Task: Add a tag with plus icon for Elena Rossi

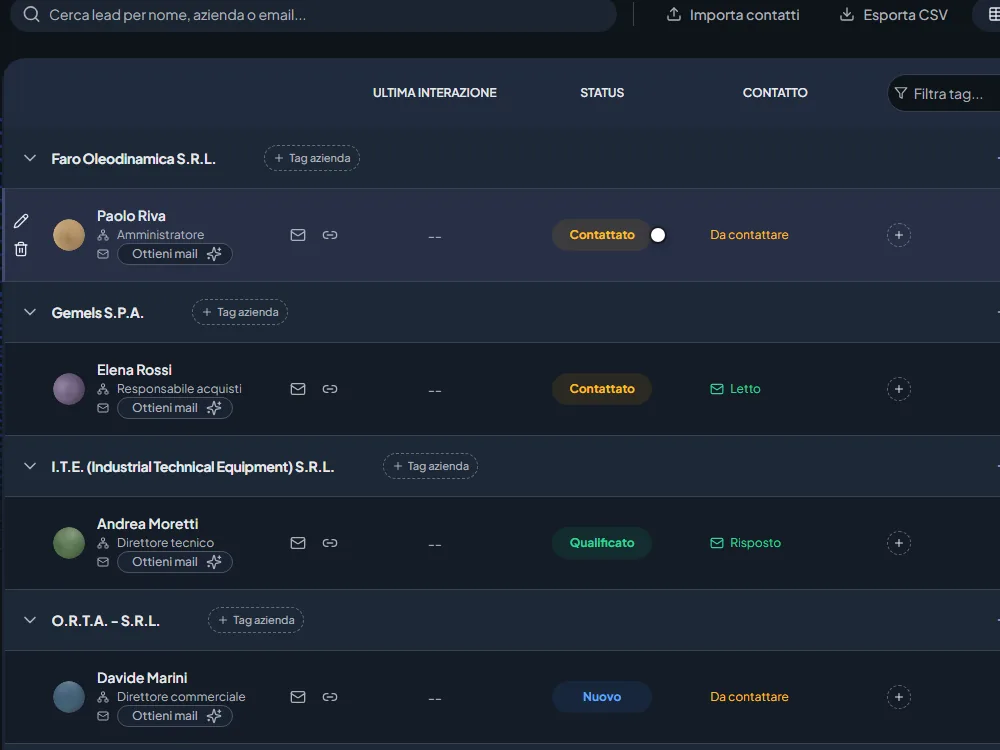Action: point(899,389)
